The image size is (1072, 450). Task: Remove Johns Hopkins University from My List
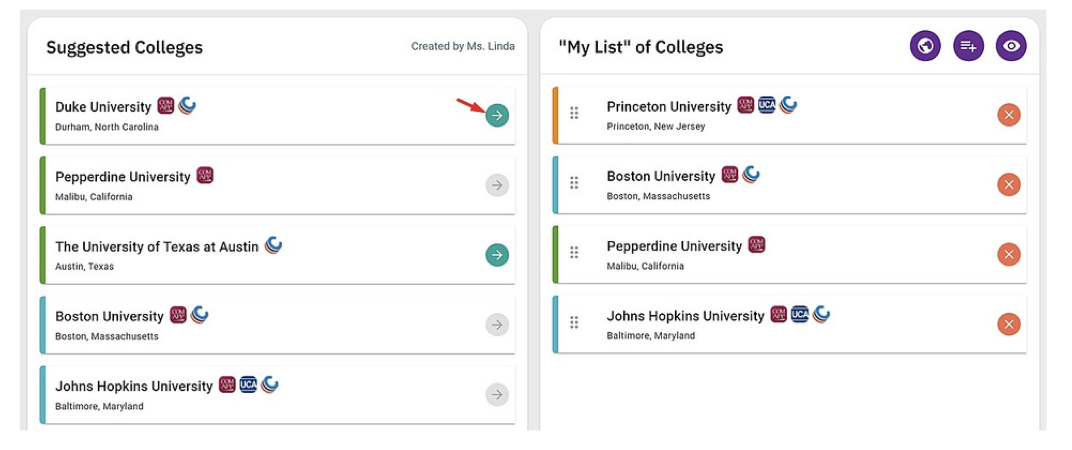click(1008, 324)
